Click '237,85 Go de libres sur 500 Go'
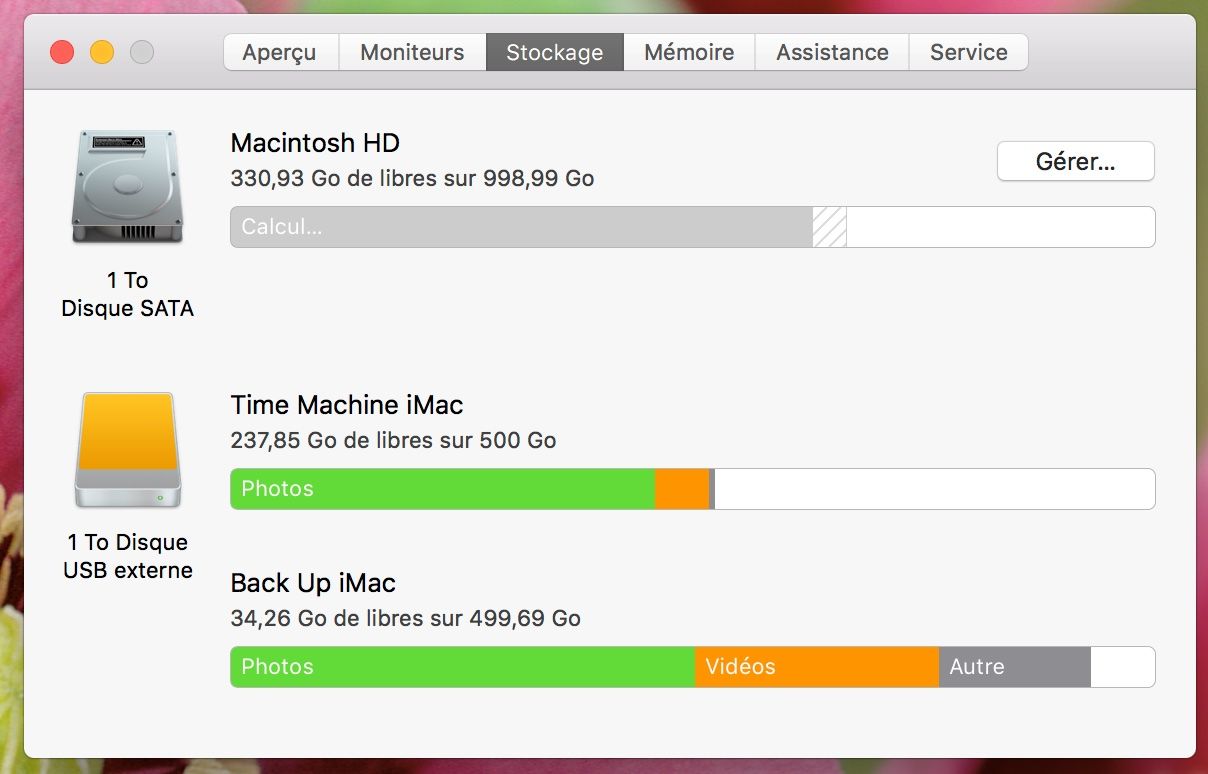The width and height of the screenshot is (1208, 774). click(393, 441)
